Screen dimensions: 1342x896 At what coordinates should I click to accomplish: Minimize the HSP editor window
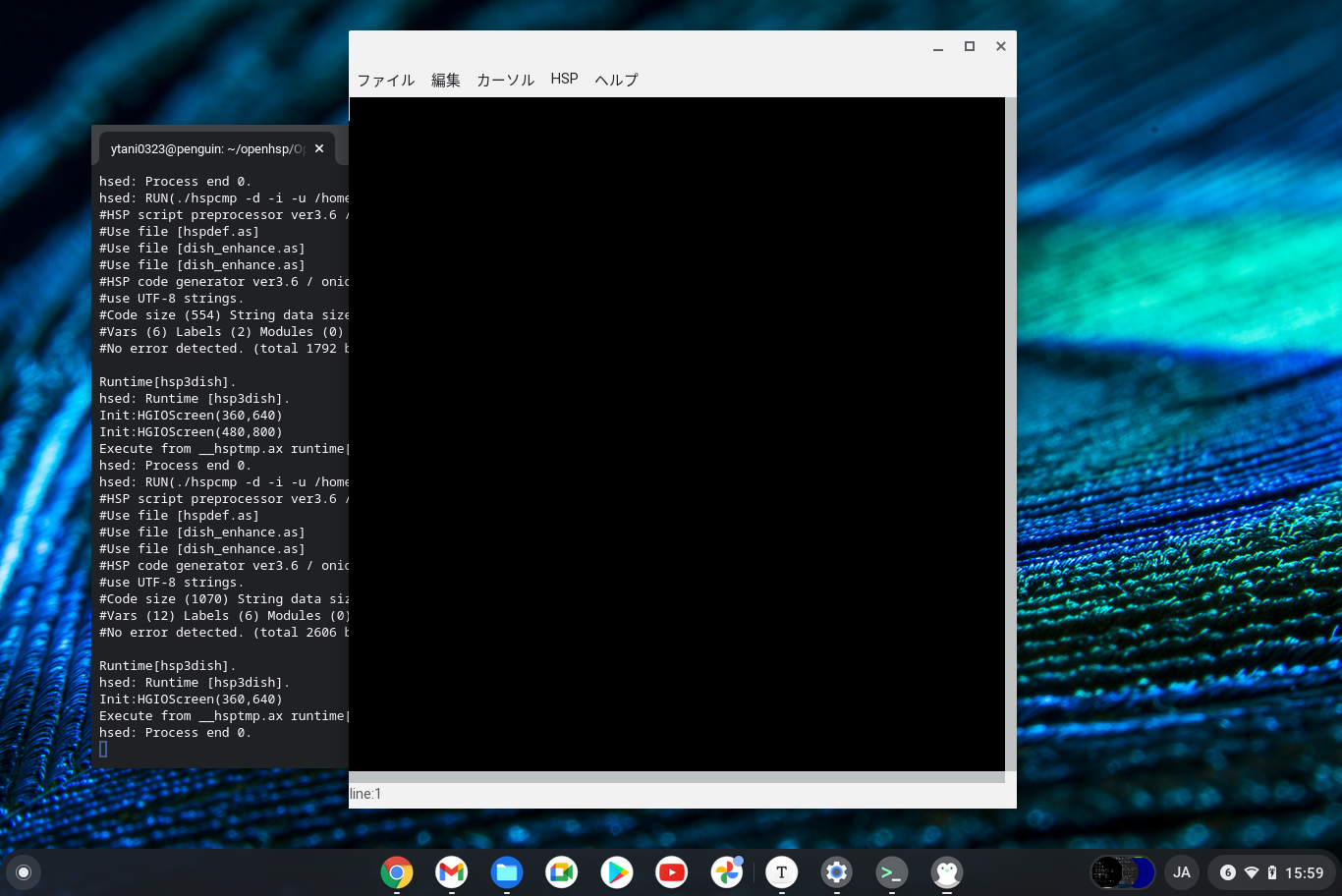pyautogui.click(x=938, y=46)
